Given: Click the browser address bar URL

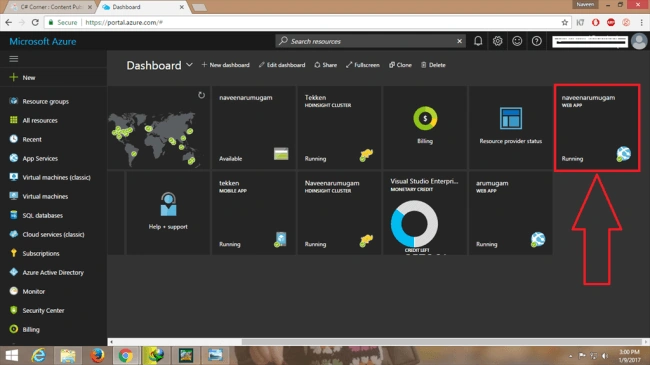Looking at the screenshot, I should 124,22.
